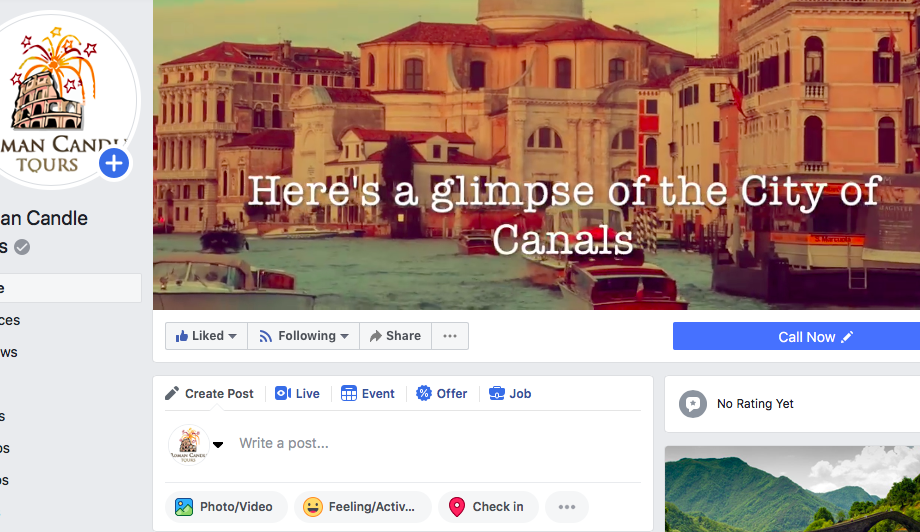This screenshot has width=920, height=532.
Task: Check in with location pin
Action: pyautogui.click(x=488, y=507)
